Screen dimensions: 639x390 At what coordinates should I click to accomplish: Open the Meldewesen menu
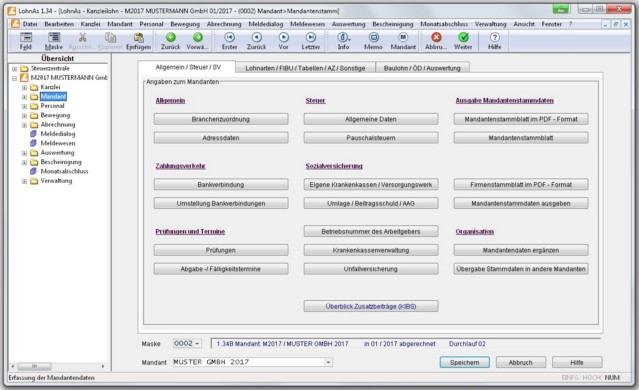[x=307, y=24]
